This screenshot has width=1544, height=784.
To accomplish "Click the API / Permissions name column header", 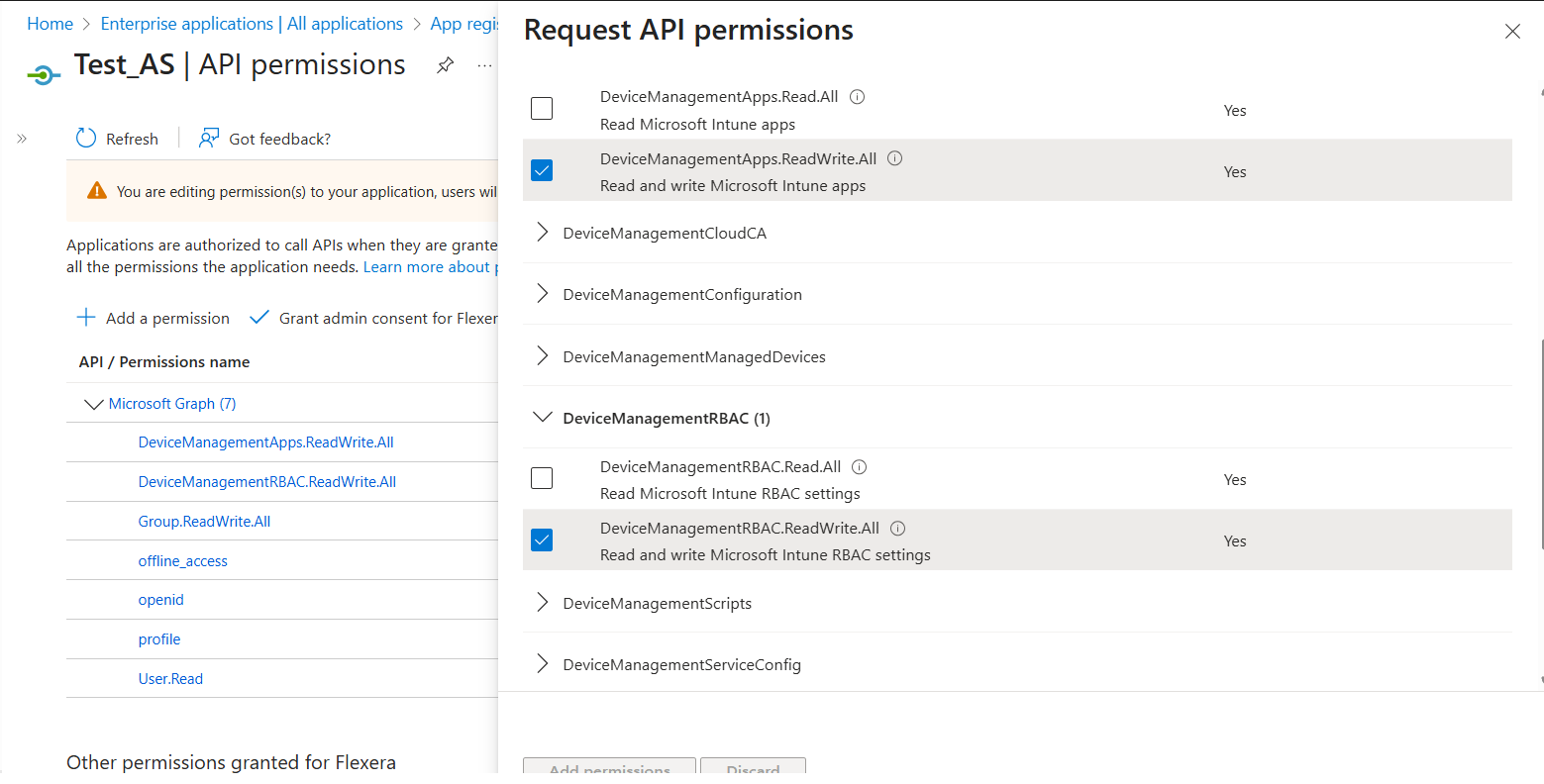I will [x=164, y=362].
